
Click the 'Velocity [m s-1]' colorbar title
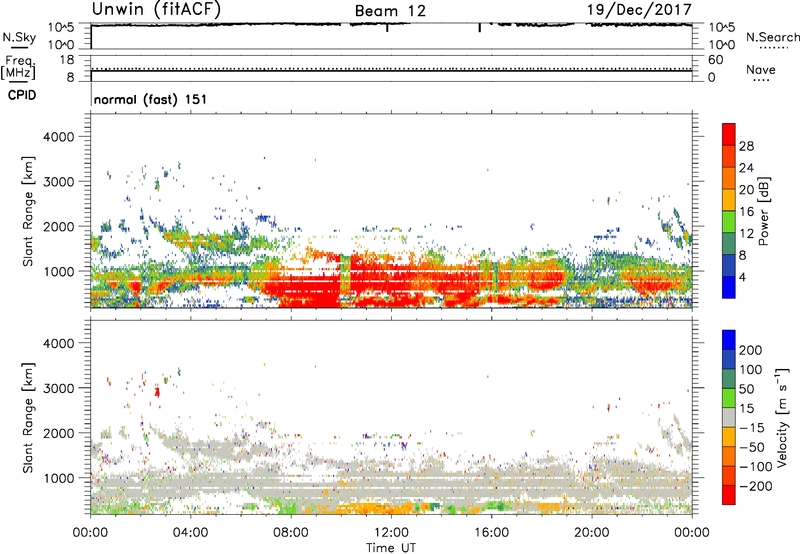point(782,417)
